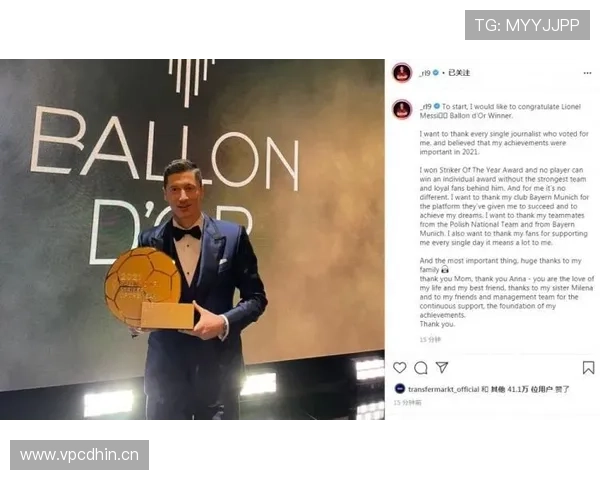
Task: Click the Ballon d'Or post photo
Action: [x=192, y=239]
